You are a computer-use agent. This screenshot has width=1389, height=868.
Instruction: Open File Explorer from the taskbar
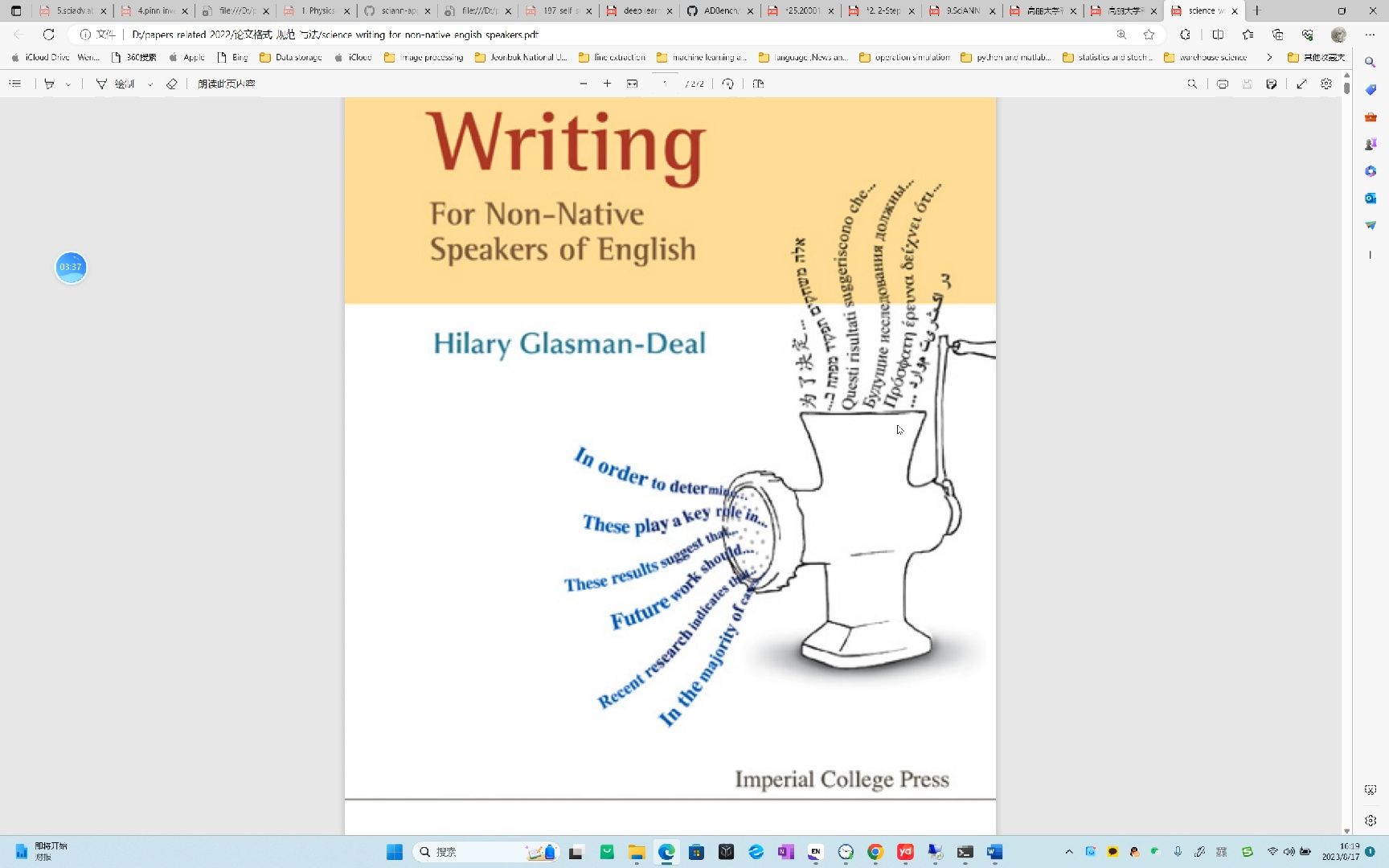pos(637,852)
